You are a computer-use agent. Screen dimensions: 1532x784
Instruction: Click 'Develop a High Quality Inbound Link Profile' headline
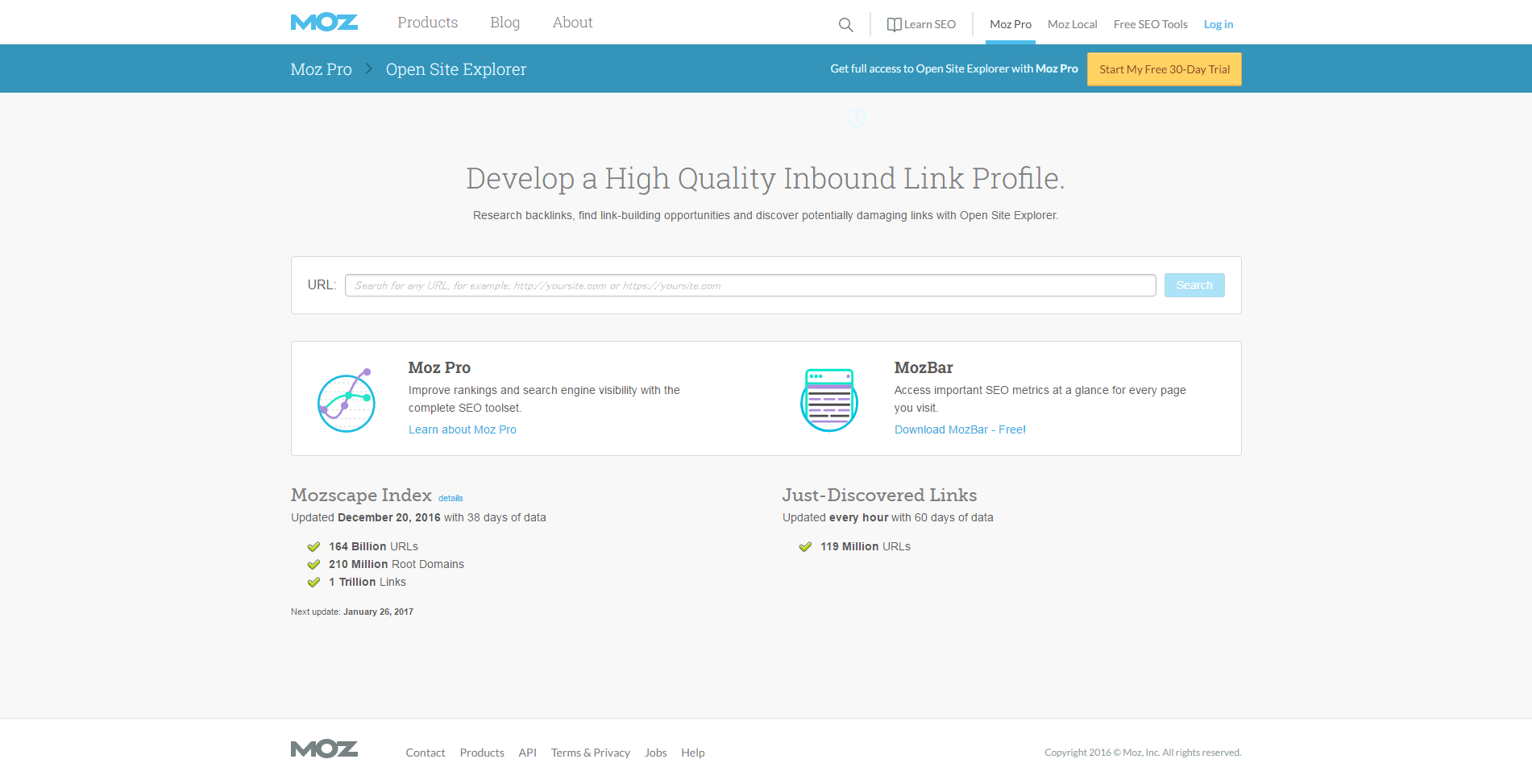766,178
